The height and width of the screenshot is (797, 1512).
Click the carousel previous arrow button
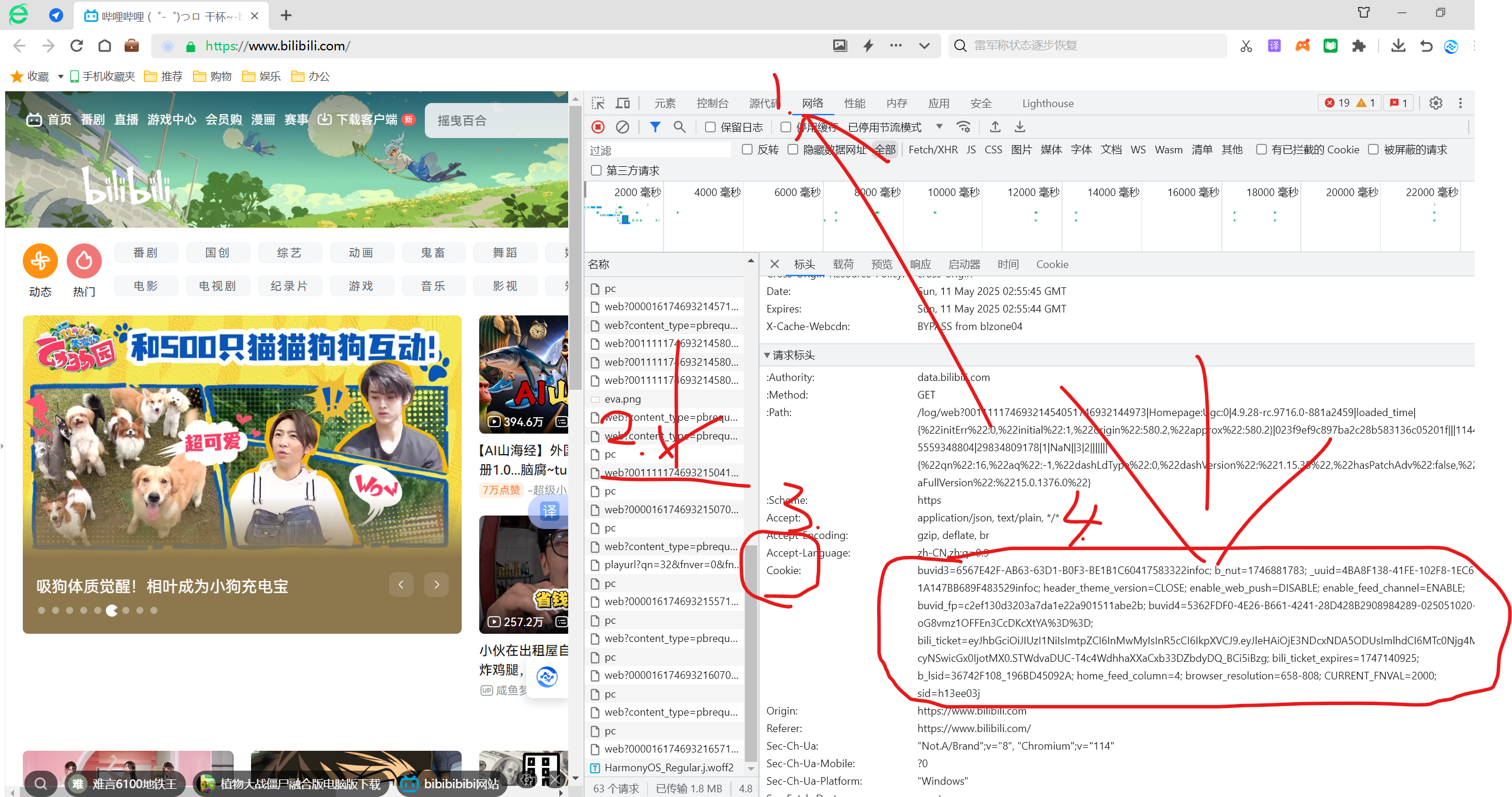[x=401, y=585]
